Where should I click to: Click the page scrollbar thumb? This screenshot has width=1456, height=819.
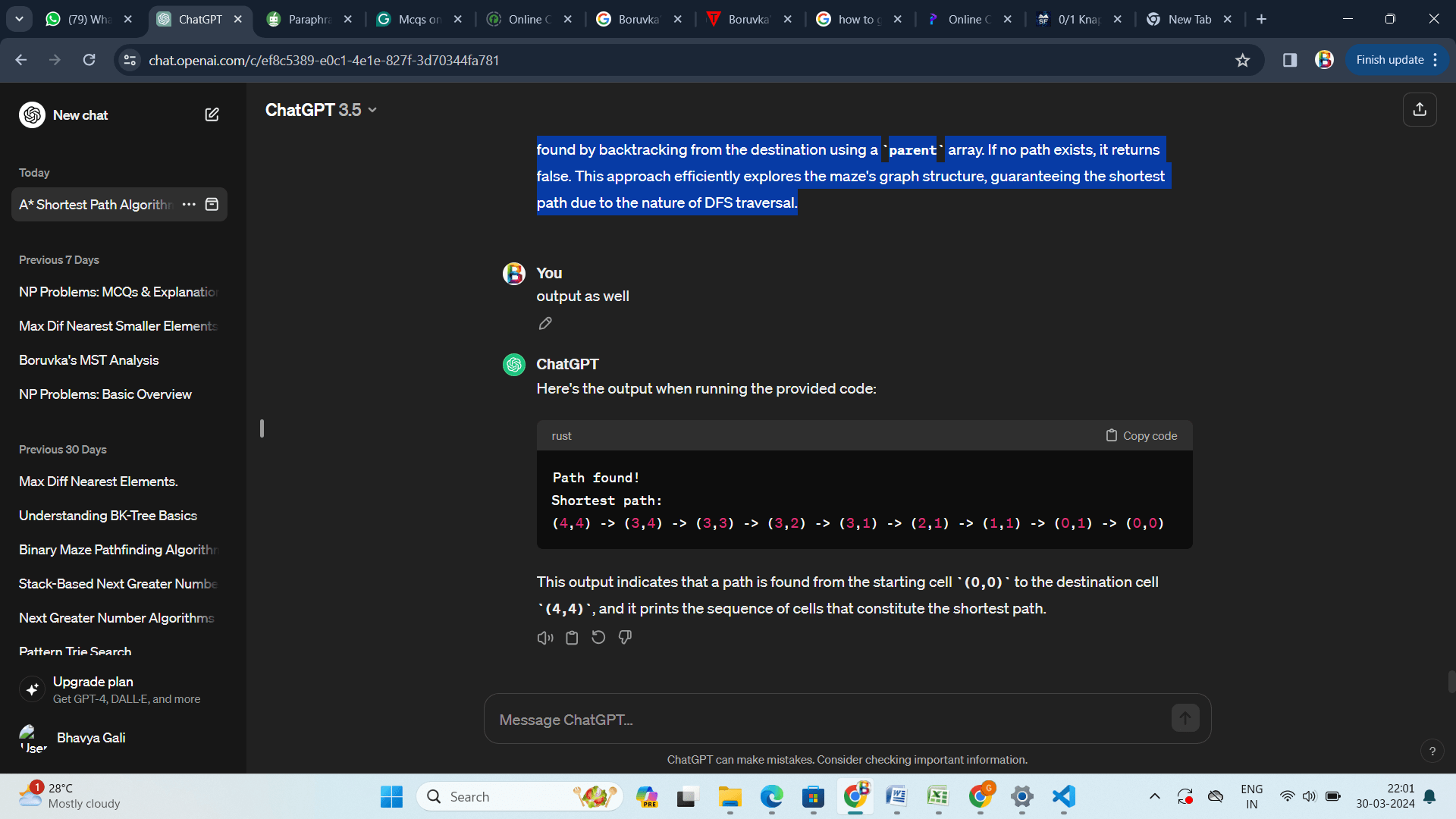[1451, 682]
